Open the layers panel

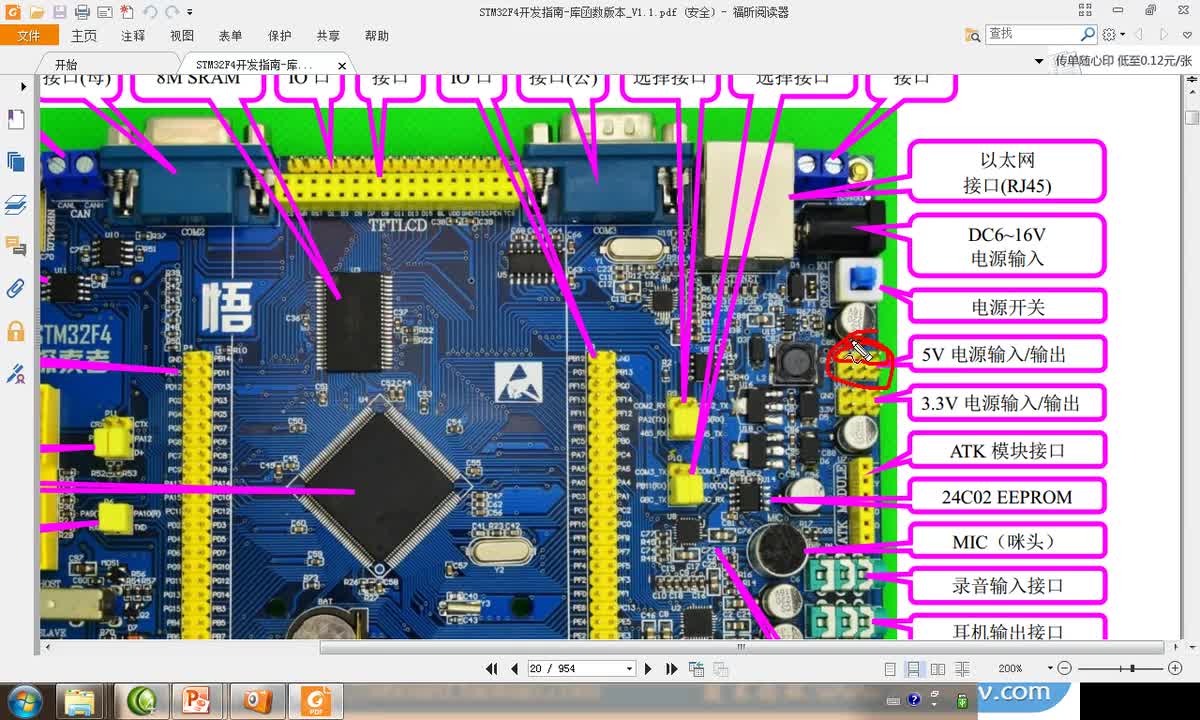click(x=15, y=205)
